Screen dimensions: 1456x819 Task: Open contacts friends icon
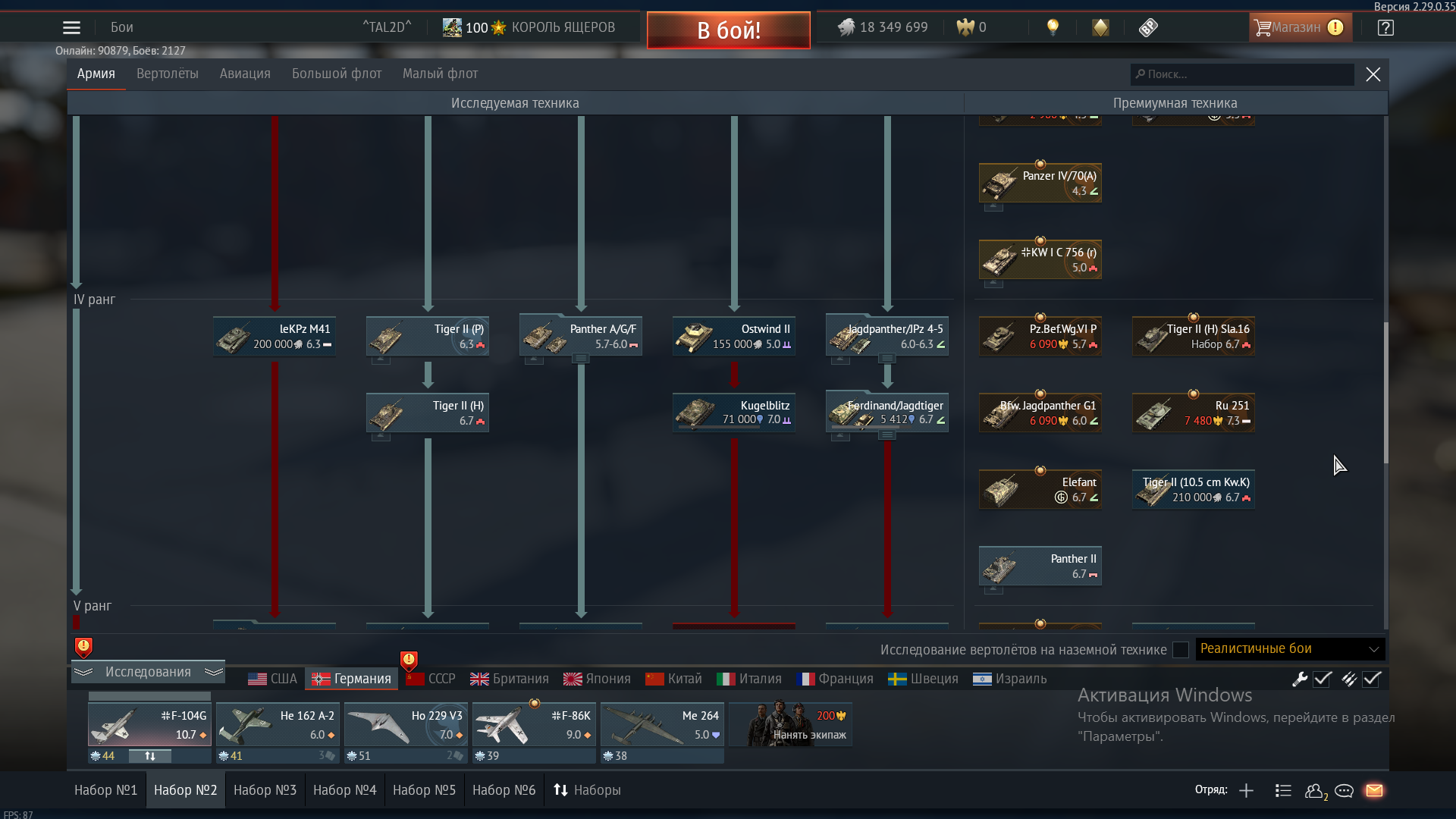[x=1316, y=791]
